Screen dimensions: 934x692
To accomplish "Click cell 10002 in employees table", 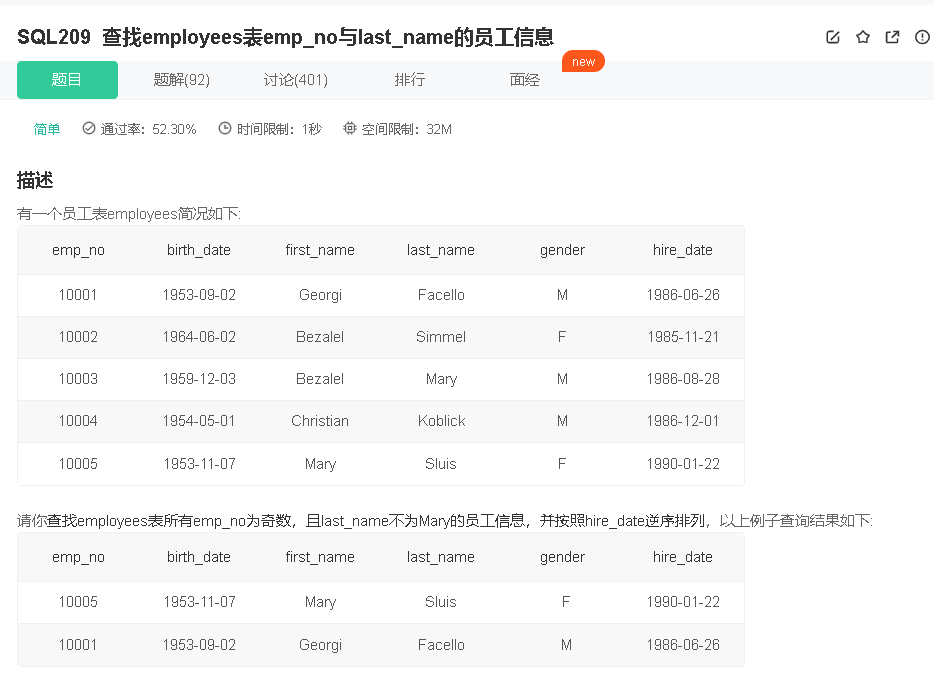I will 78,337.
